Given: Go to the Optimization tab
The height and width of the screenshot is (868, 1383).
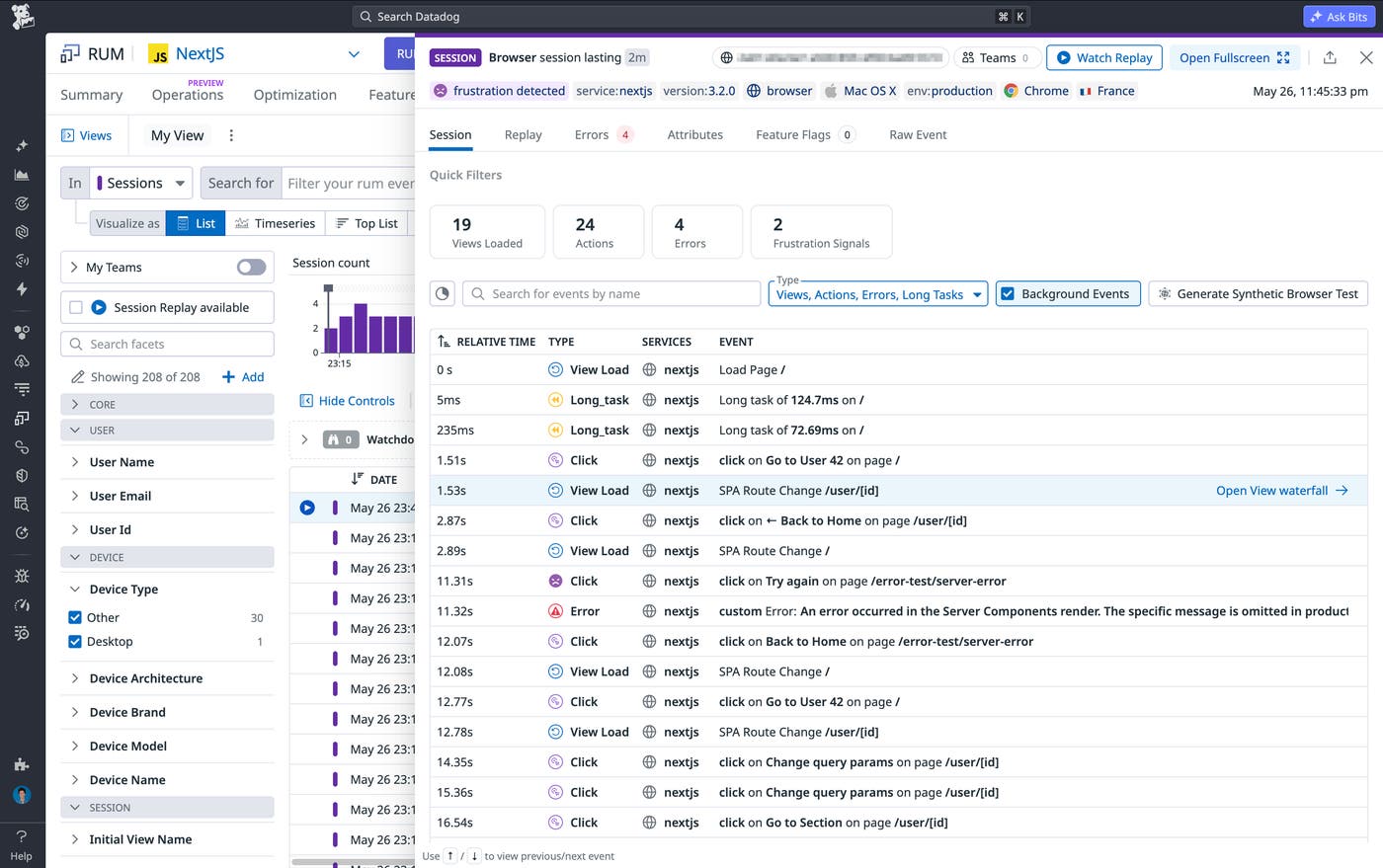Looking at the screenshot, I should (x=294, y=95).
